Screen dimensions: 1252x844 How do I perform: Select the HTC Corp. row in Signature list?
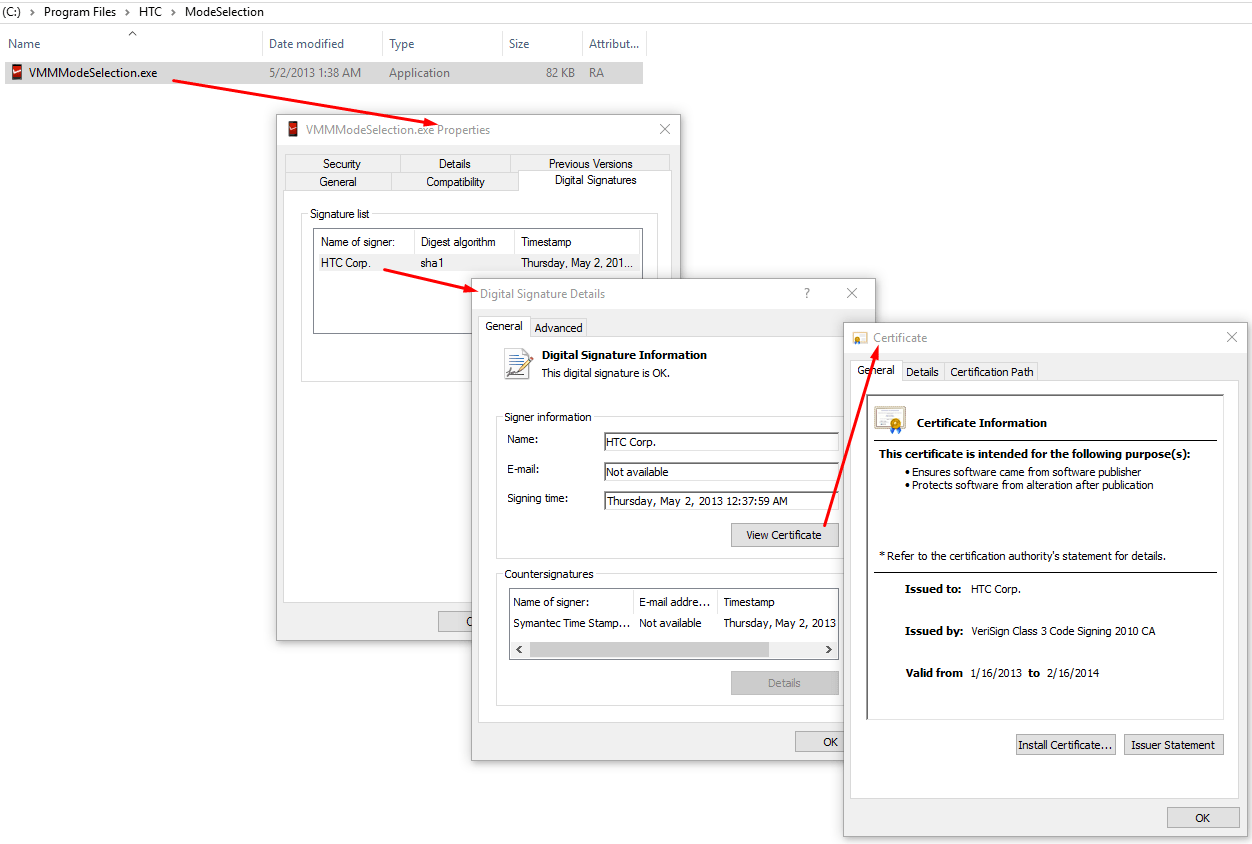(x=477, y=263)
